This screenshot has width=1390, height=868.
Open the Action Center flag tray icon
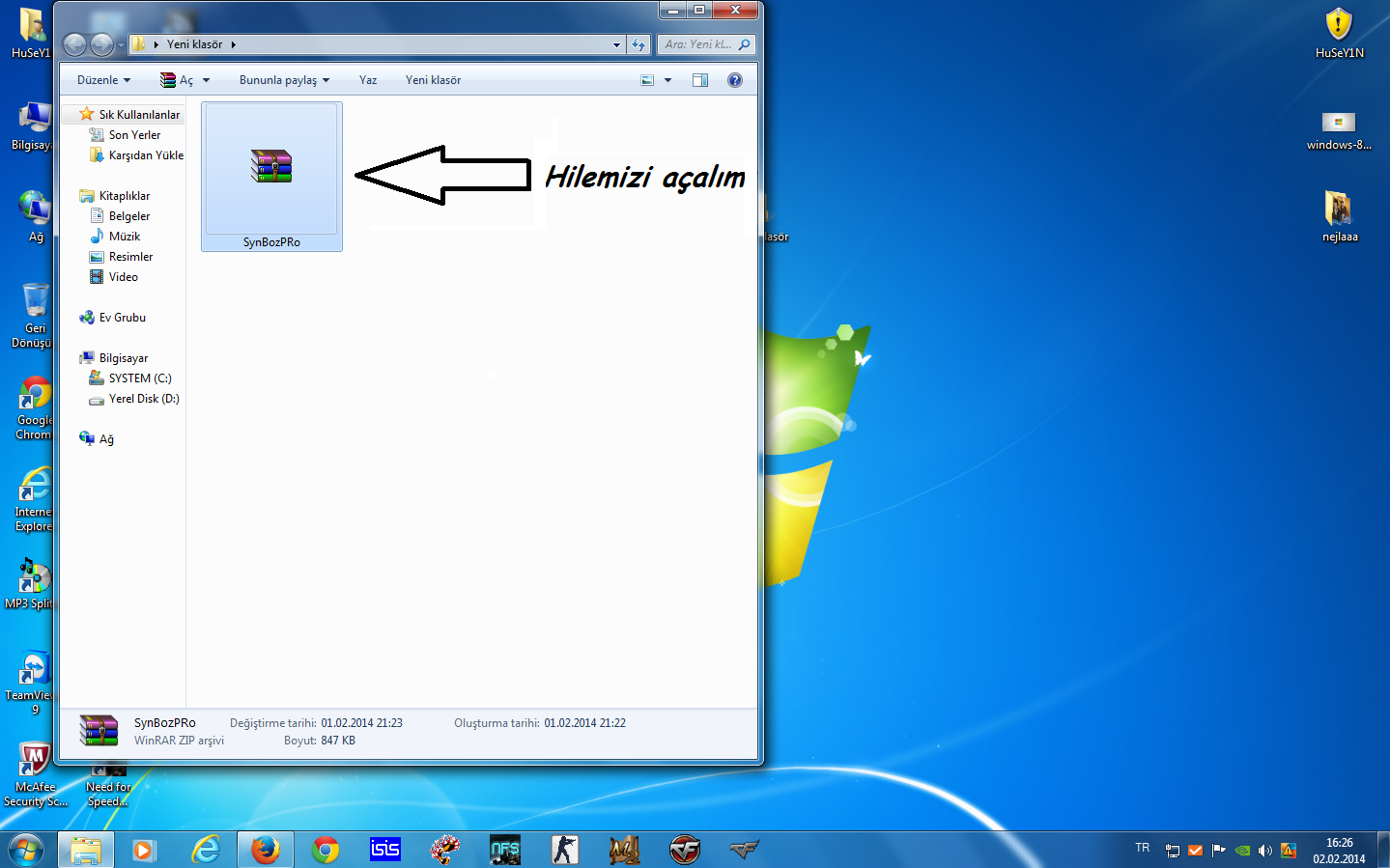(x=1219, y=851)
